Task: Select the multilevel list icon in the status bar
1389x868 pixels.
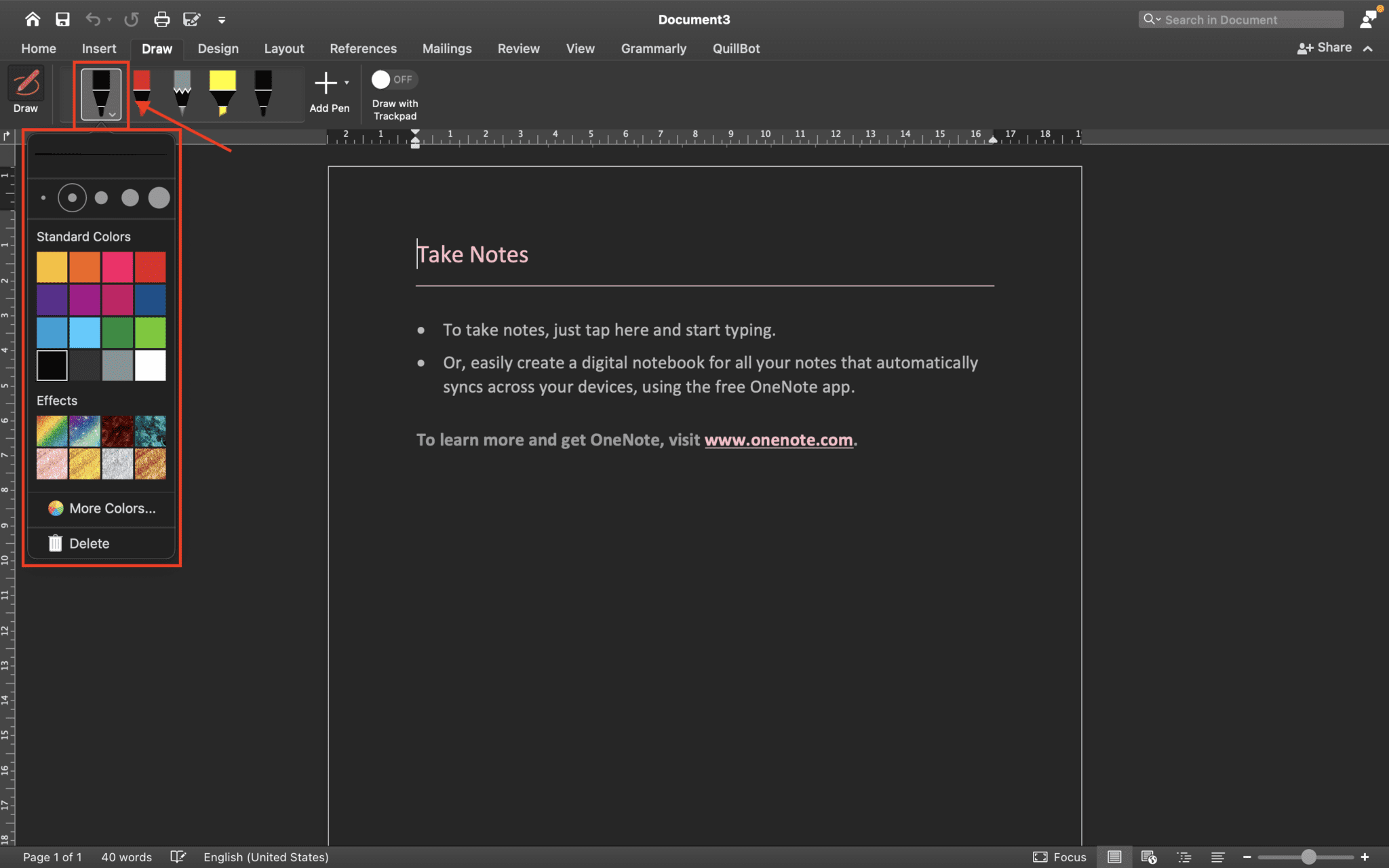Action: point(1185,856)
